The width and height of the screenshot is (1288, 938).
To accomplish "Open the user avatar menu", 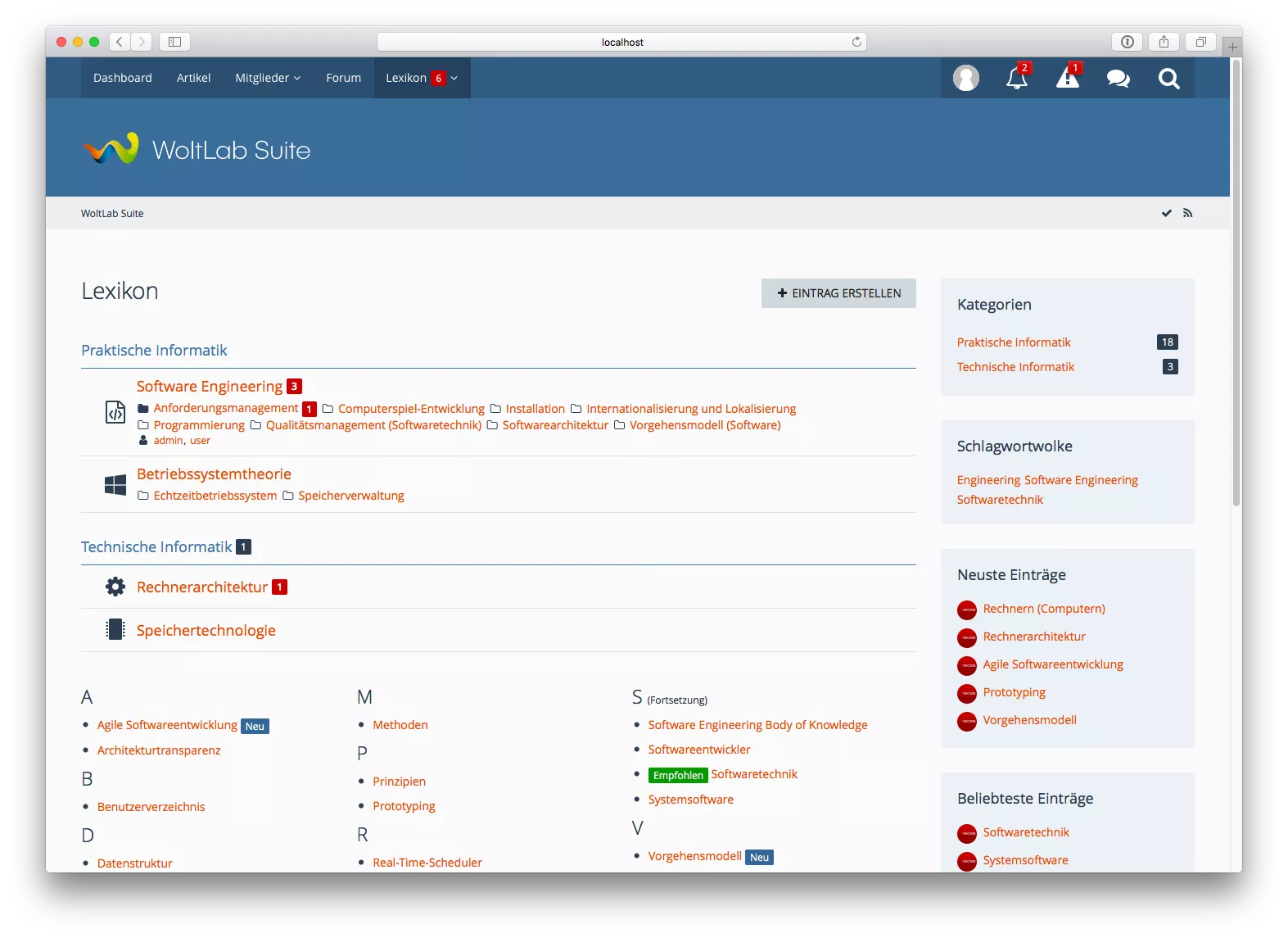I will coord(965,79).
